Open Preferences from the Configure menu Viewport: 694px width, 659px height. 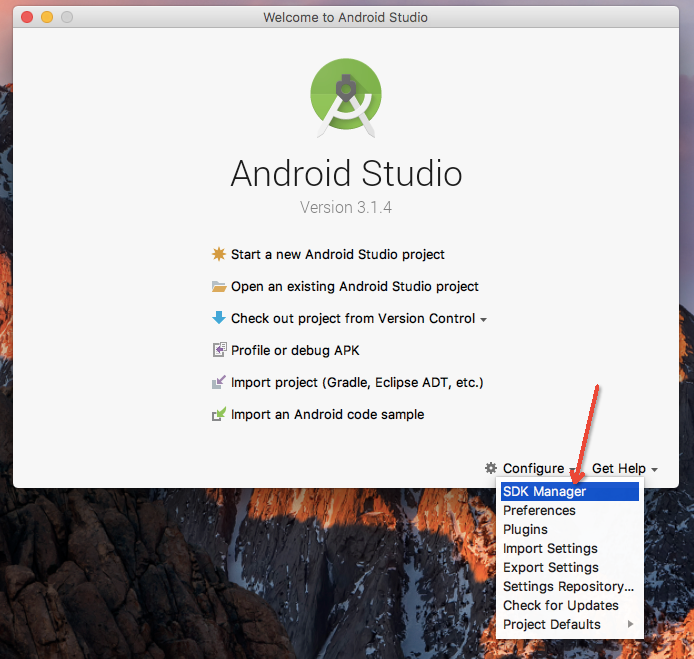click(570, 510)
